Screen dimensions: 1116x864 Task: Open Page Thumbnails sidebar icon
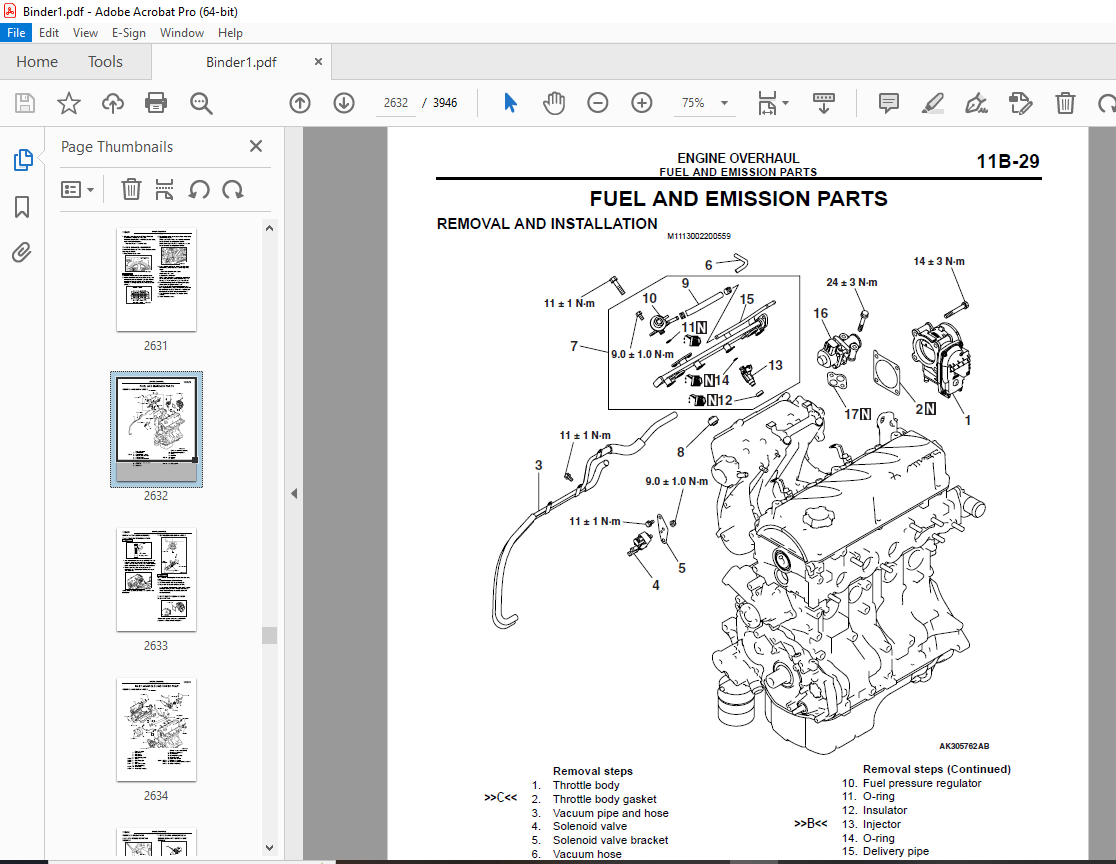pos(23,159)
